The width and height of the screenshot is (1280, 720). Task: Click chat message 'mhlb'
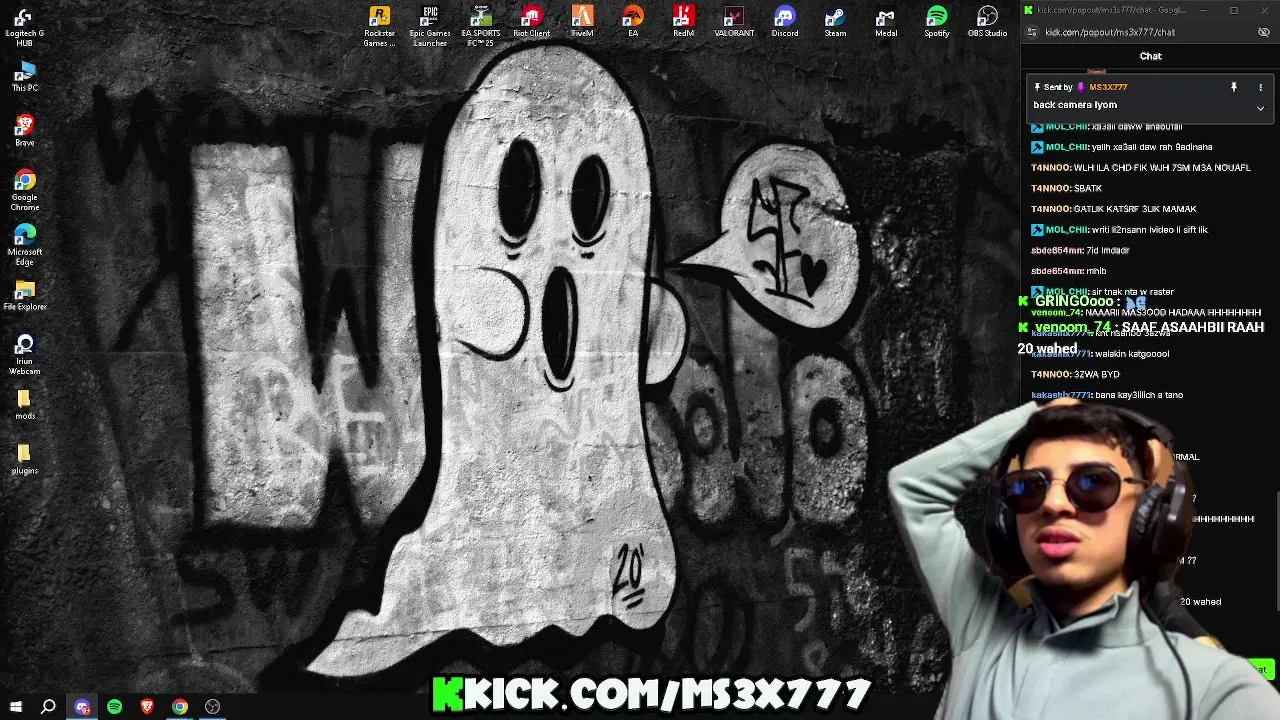[x=1096, y=271]
